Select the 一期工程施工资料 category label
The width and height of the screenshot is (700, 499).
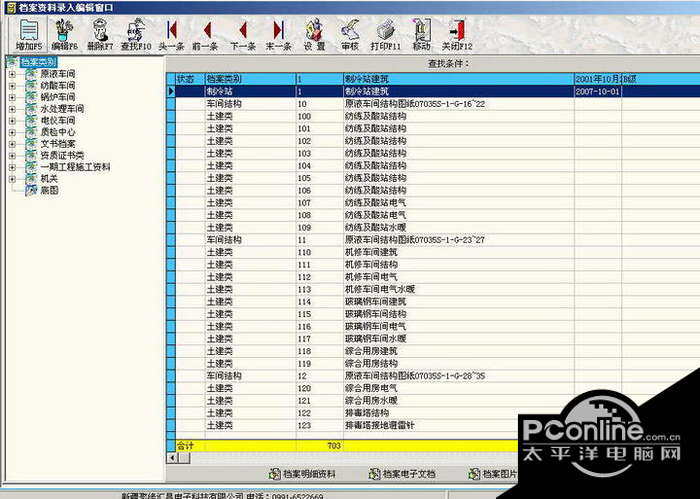click(75, 167)
